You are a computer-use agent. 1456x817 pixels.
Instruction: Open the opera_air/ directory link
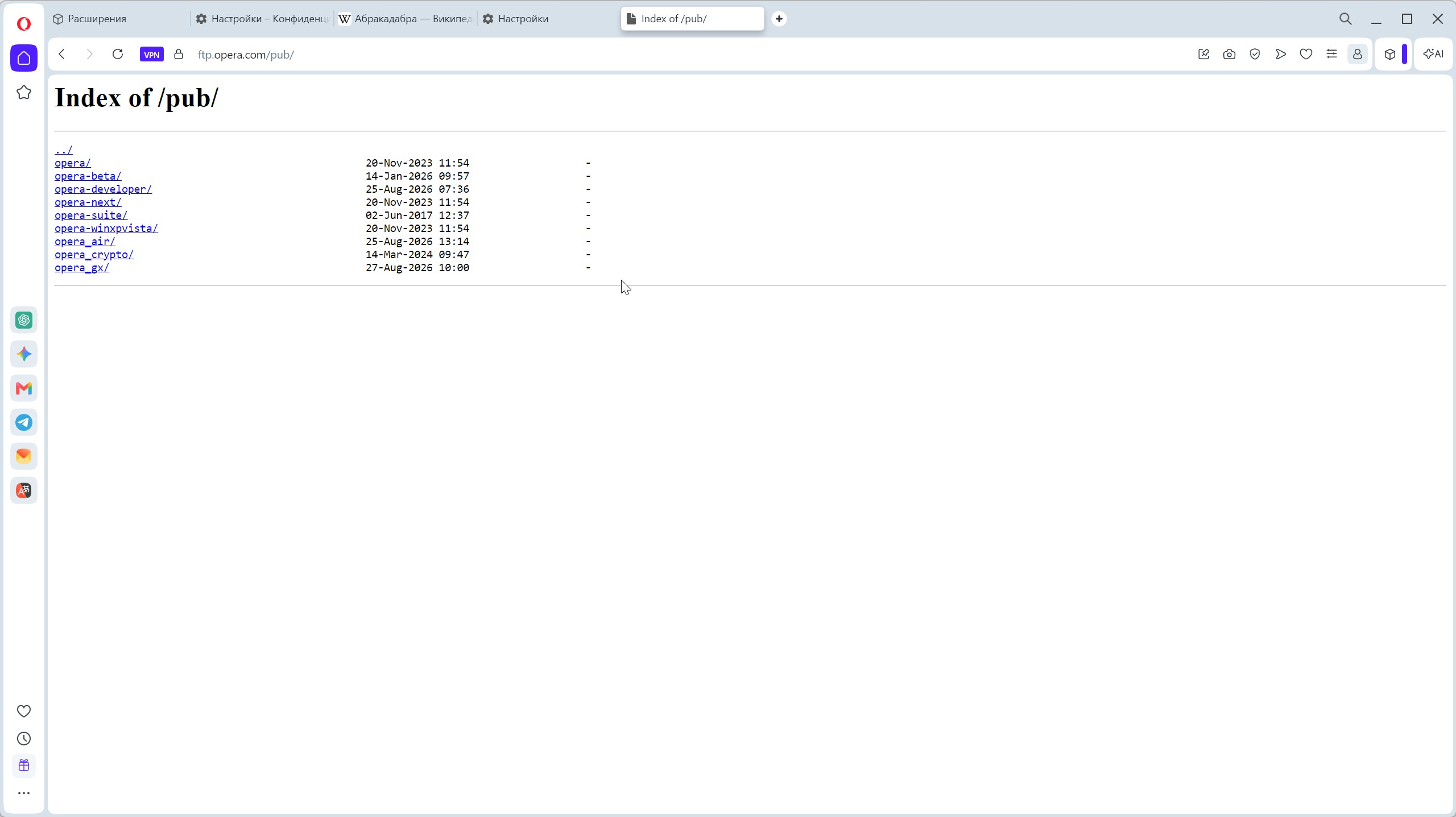pos(85,242)
